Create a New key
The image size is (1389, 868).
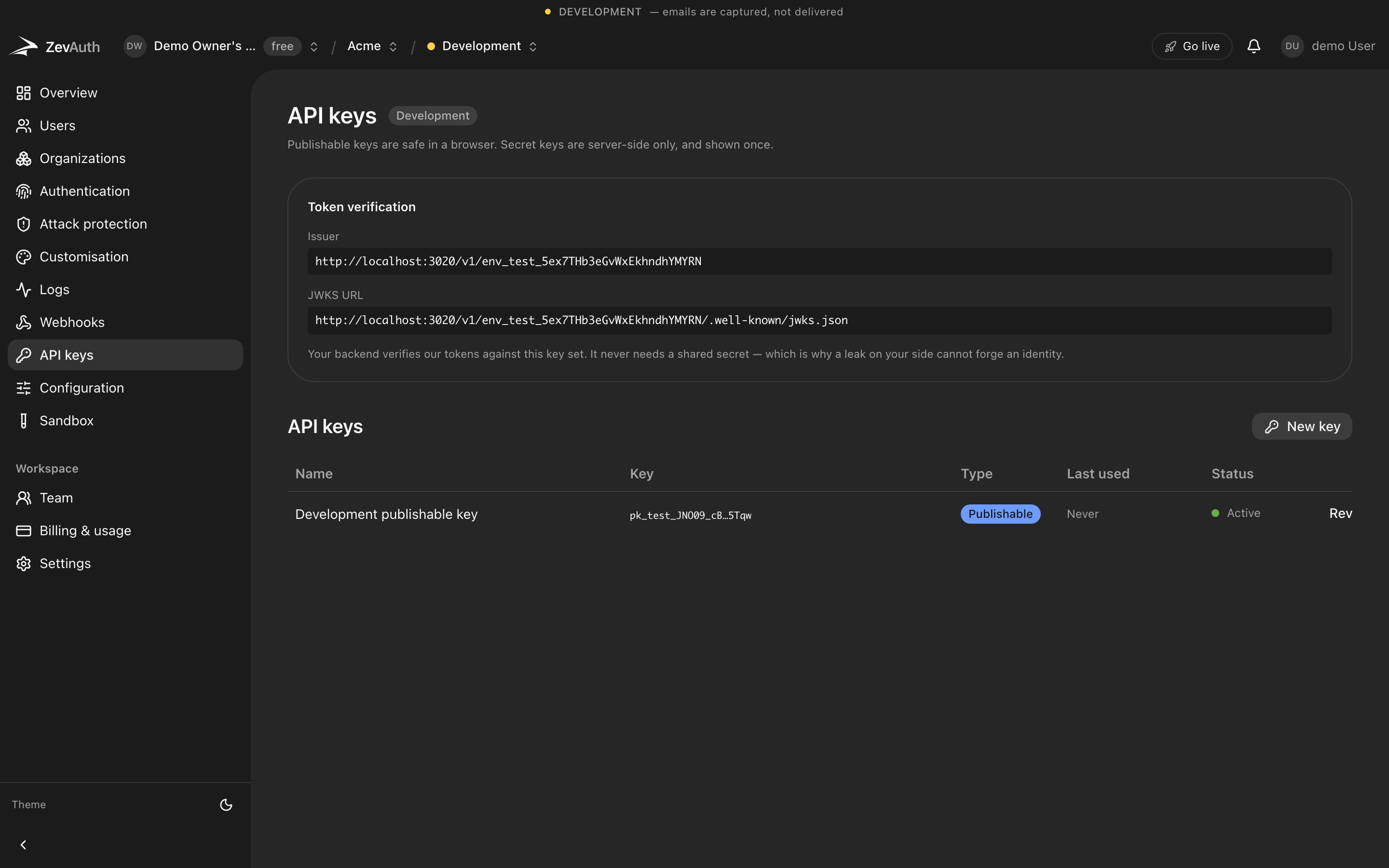pos(1302,427)
